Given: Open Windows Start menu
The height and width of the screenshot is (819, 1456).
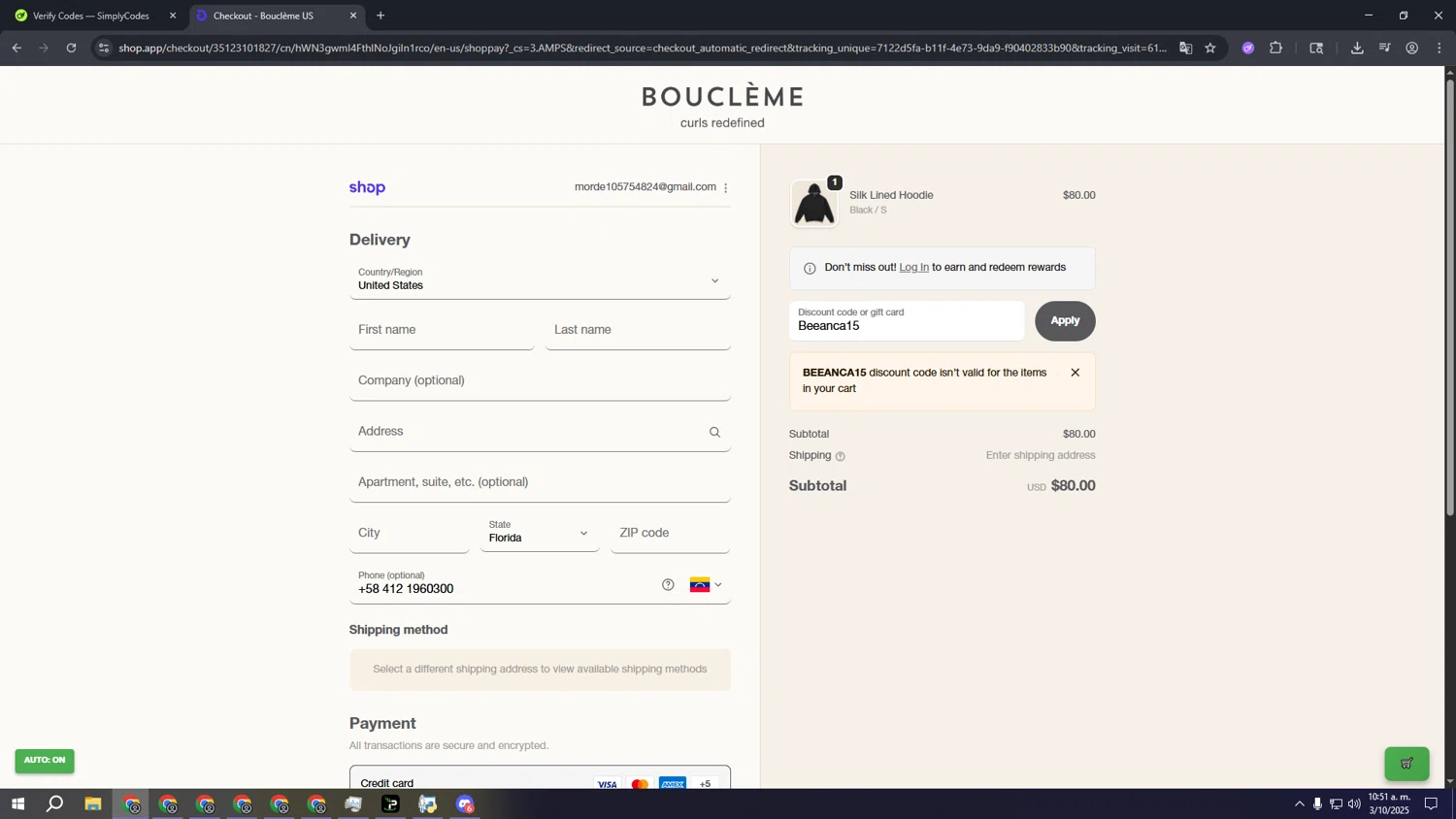Looking at the screenshot, I should [17, 803].
